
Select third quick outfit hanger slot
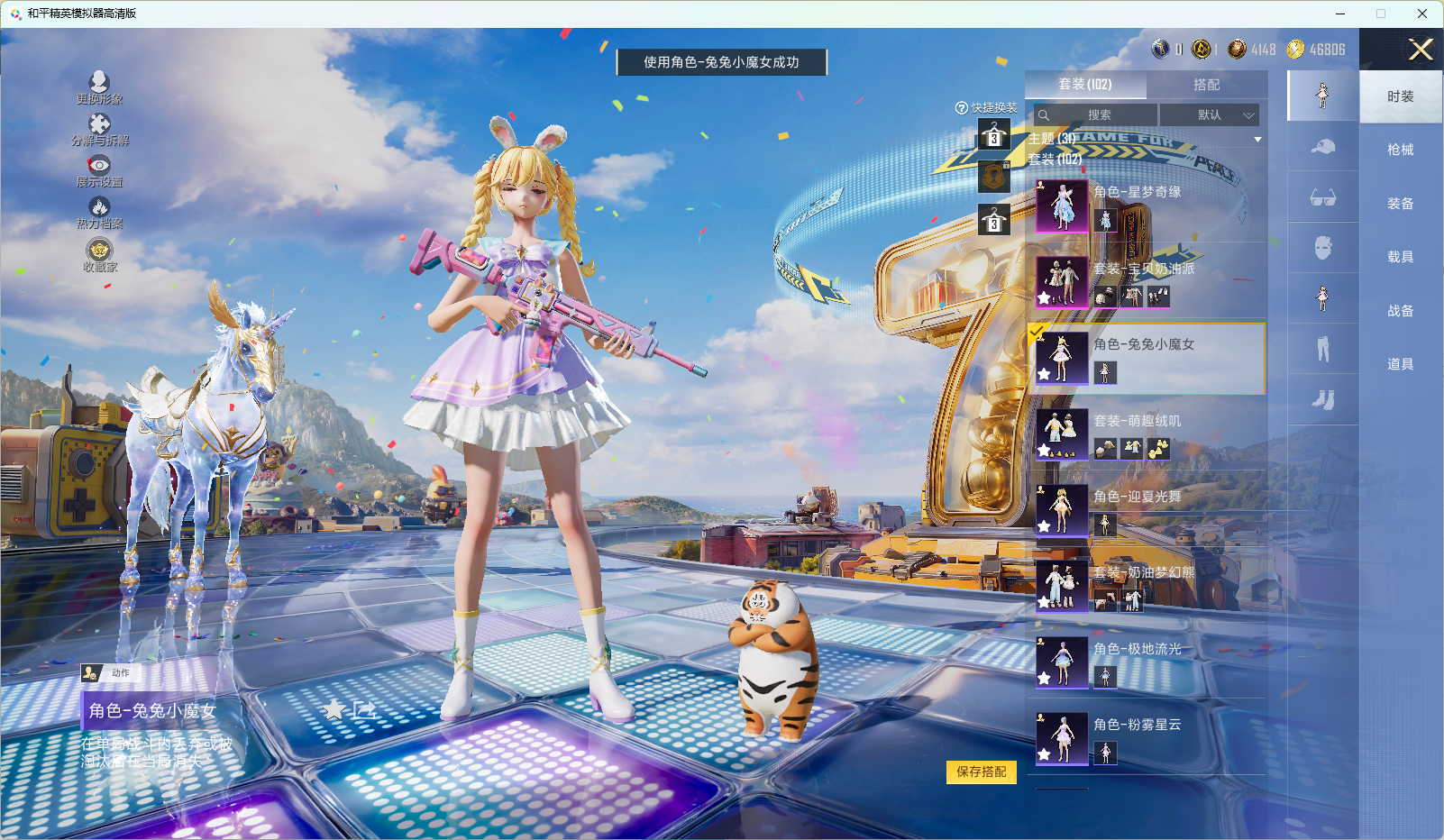coord(994,219)
